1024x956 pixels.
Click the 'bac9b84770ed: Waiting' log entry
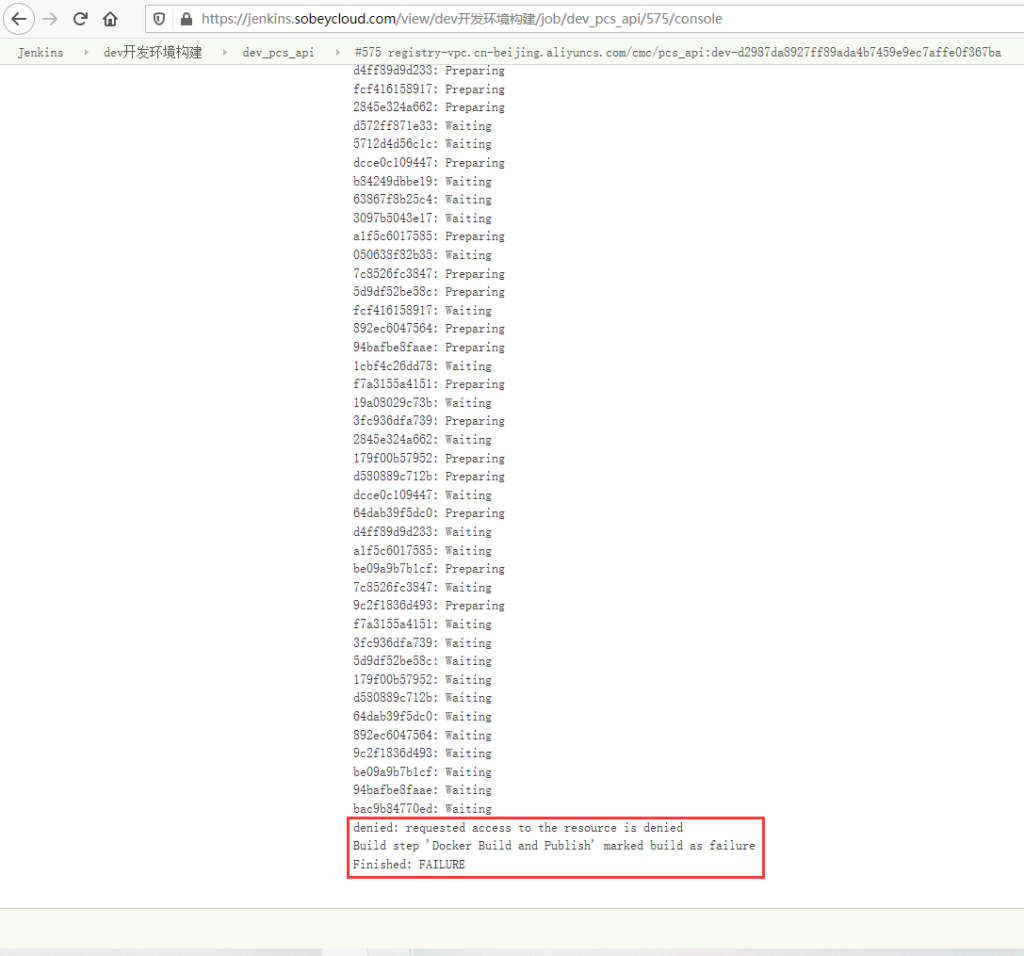pyautogui.click(x=421, y=808)
